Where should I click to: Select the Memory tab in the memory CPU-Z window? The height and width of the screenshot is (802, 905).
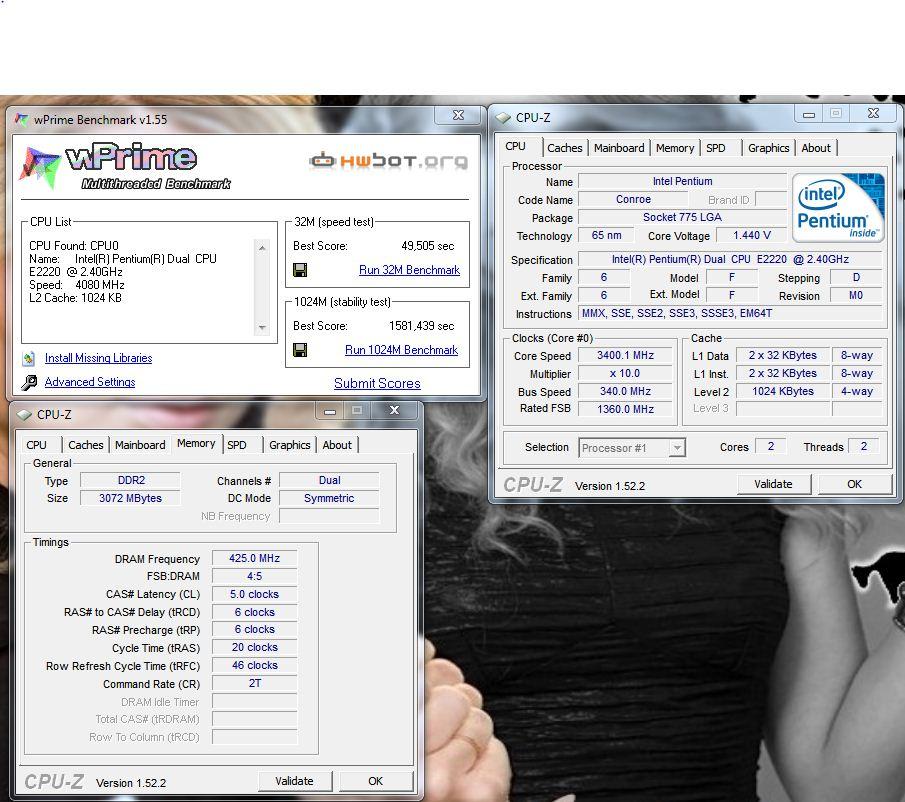pyautogui.click(x=196, y=444)
